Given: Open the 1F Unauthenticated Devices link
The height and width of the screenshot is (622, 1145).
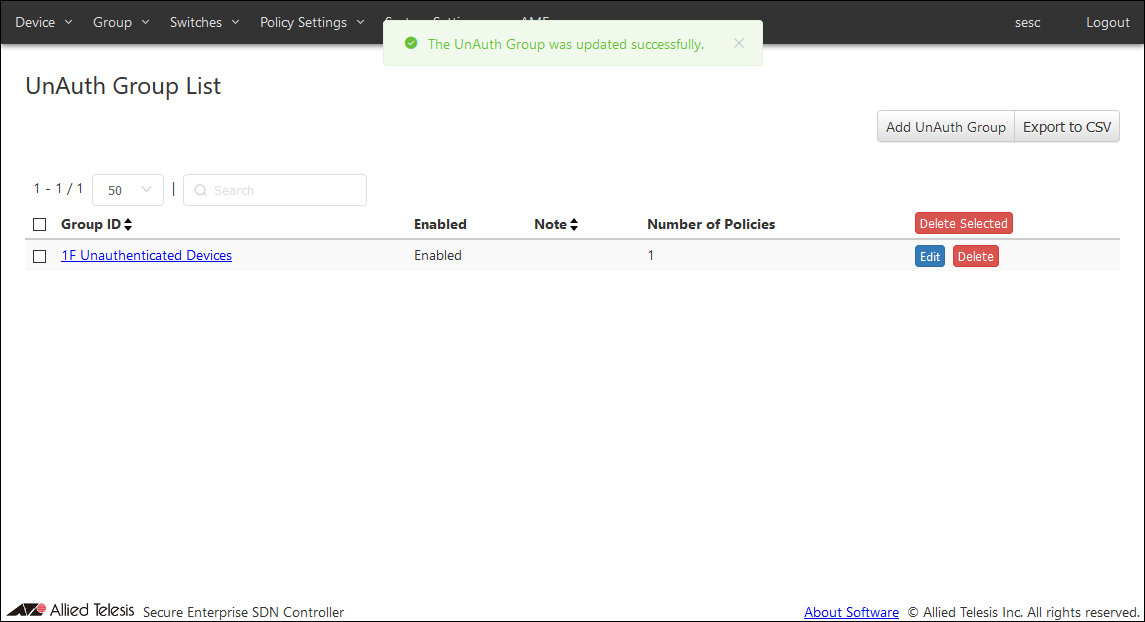Looking at the screenshot, I should [x=146, y=256].
